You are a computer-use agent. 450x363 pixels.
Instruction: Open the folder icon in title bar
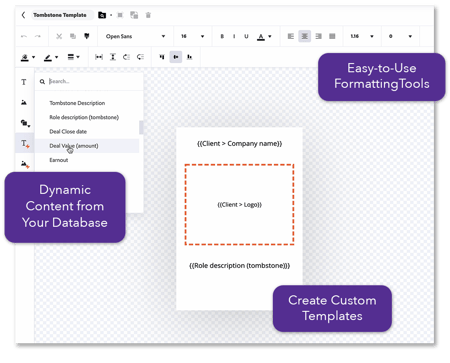point(102,15)
